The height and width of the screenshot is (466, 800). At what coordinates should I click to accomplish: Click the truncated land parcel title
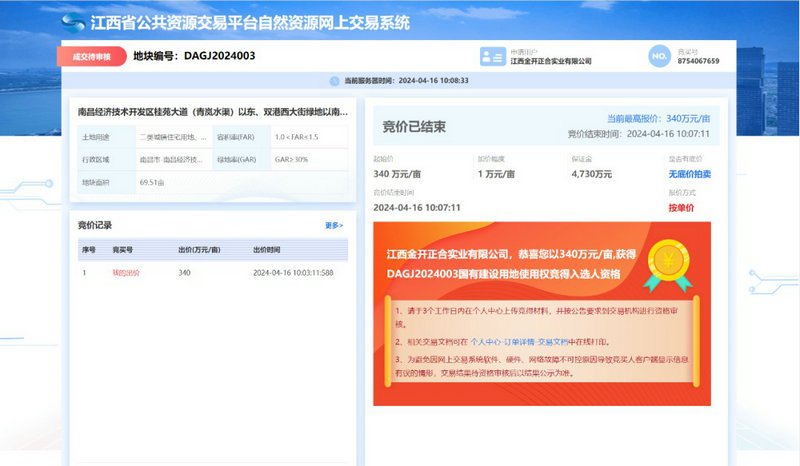[x=212, y=113]
